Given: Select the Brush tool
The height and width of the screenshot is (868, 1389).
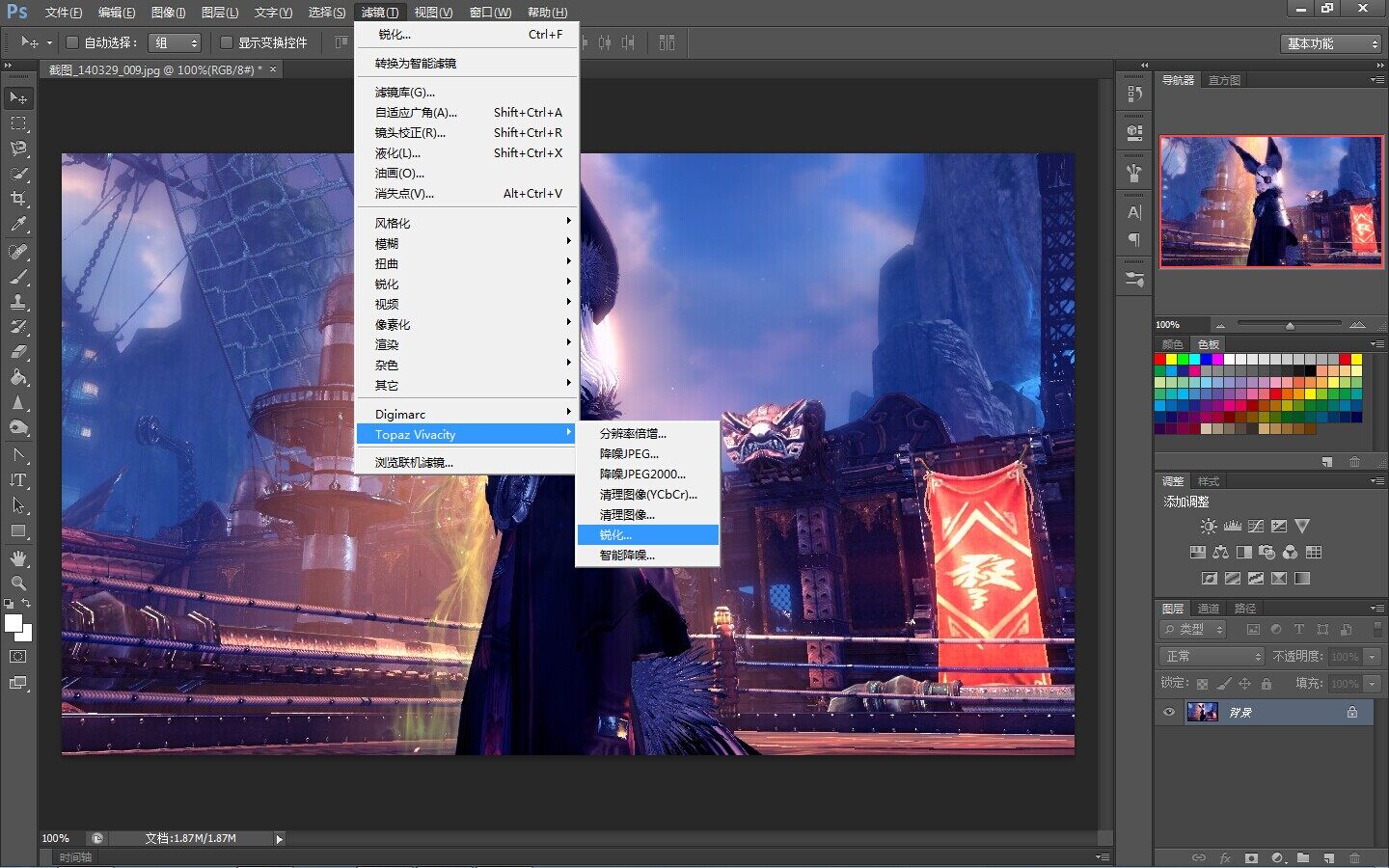Looking at the screenshot, I should point(18,277).
